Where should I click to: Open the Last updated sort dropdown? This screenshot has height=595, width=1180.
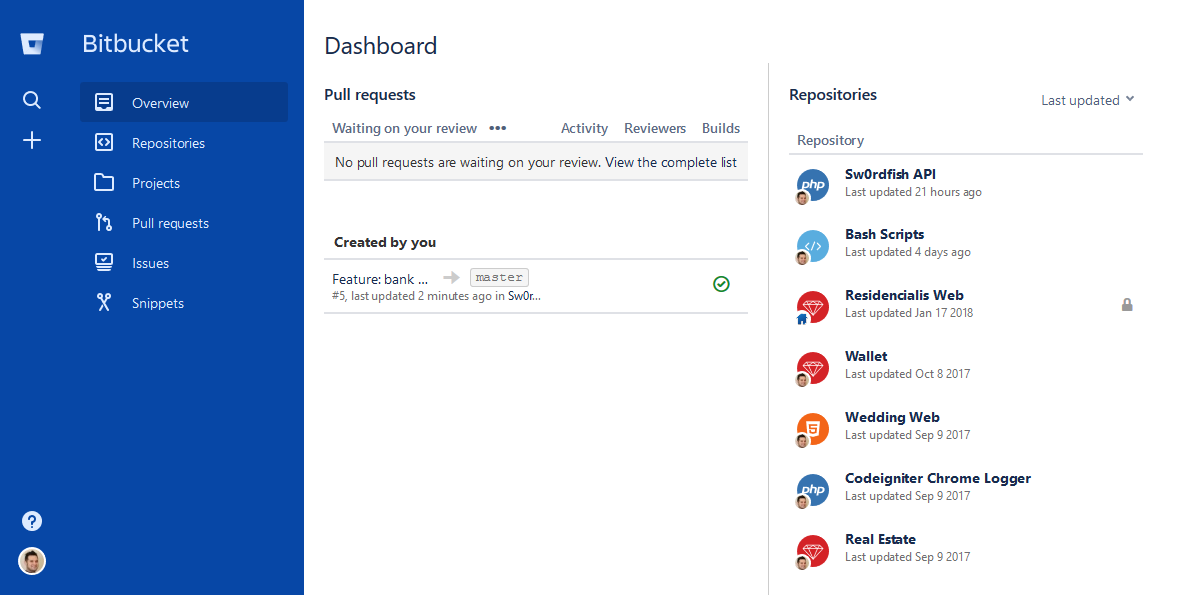(x=1087, y=100)
